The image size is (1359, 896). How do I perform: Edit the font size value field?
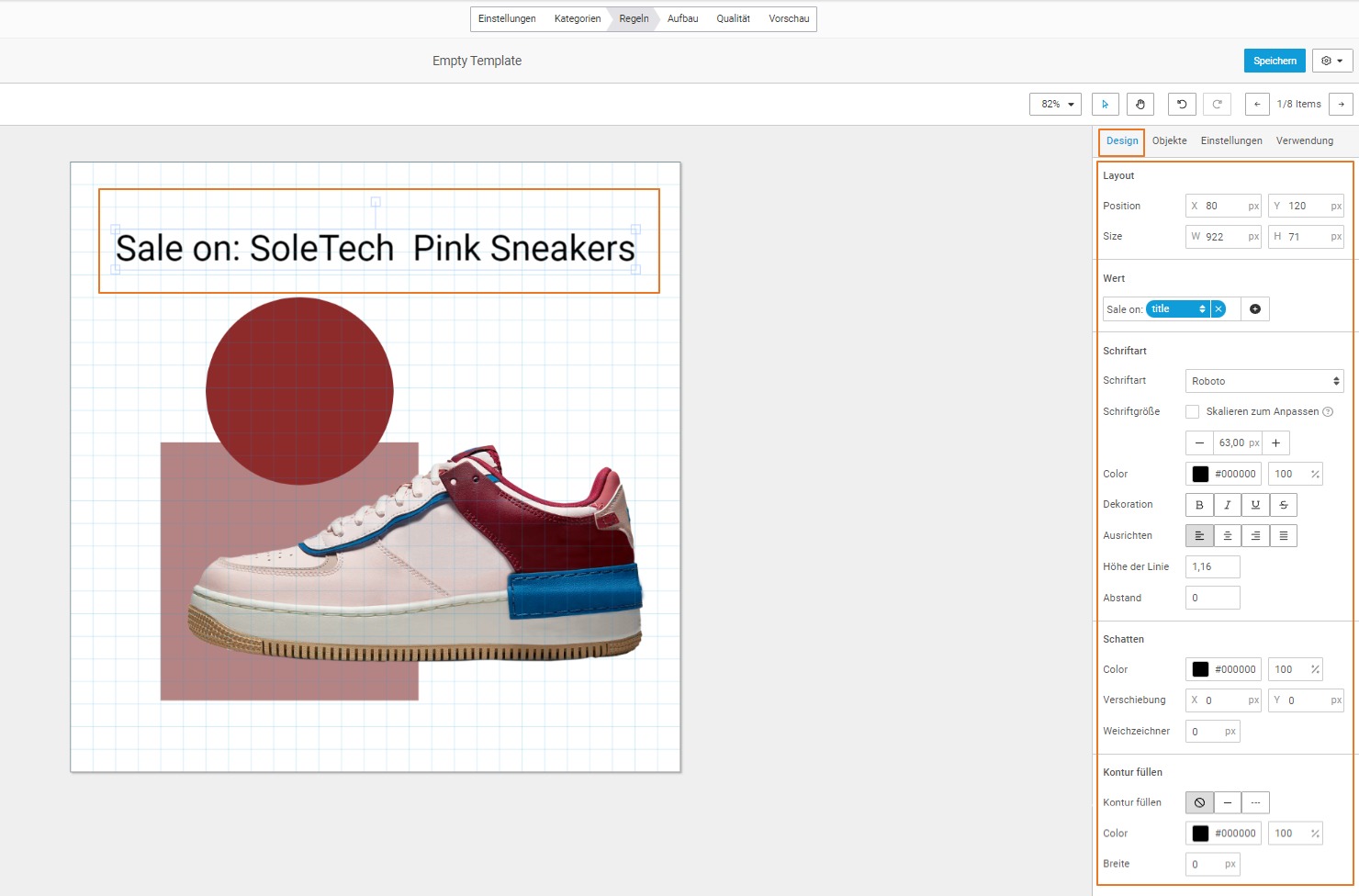pyautogui.click(x=1238, y=442)
